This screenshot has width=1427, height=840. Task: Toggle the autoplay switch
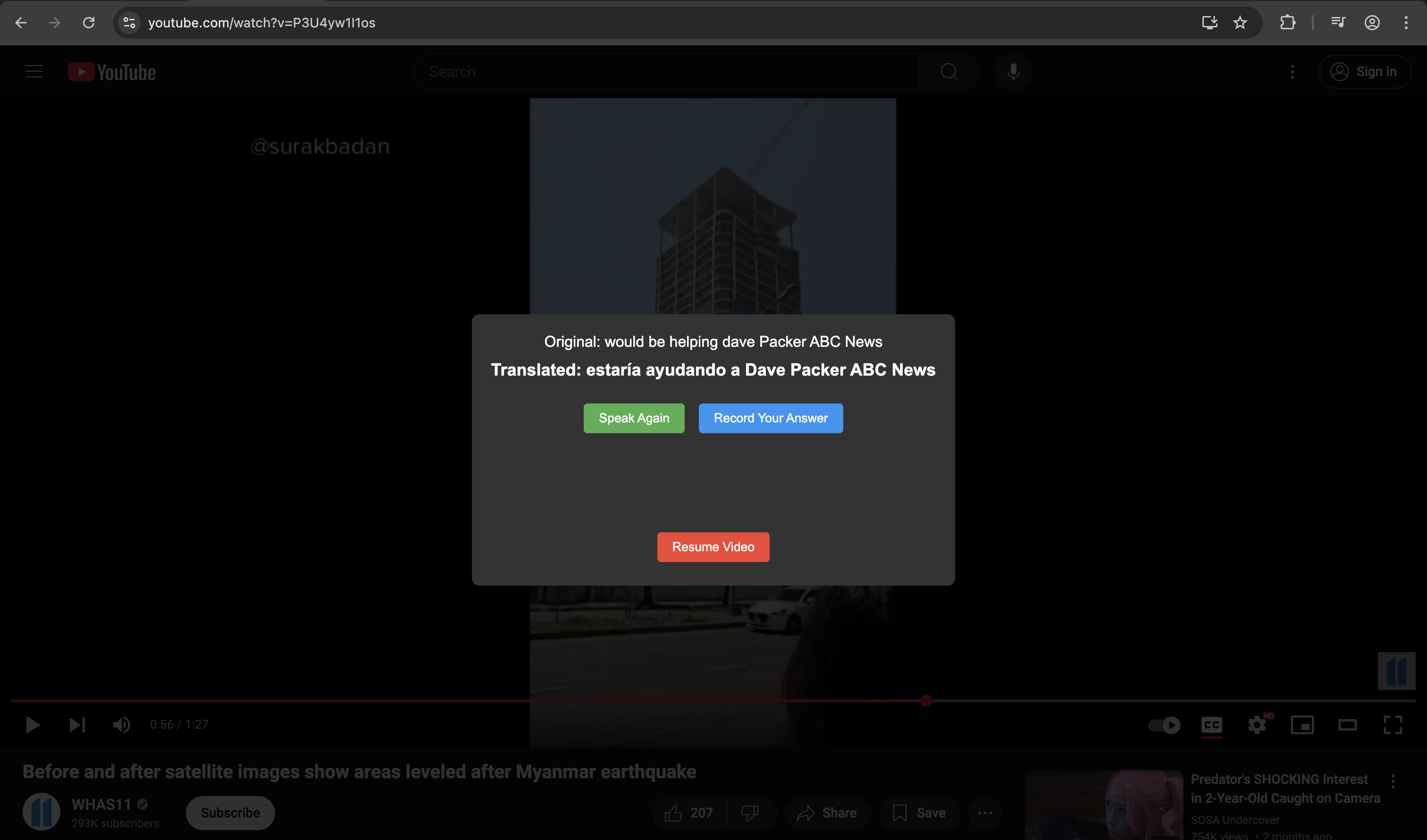[x=1164, y=724]
